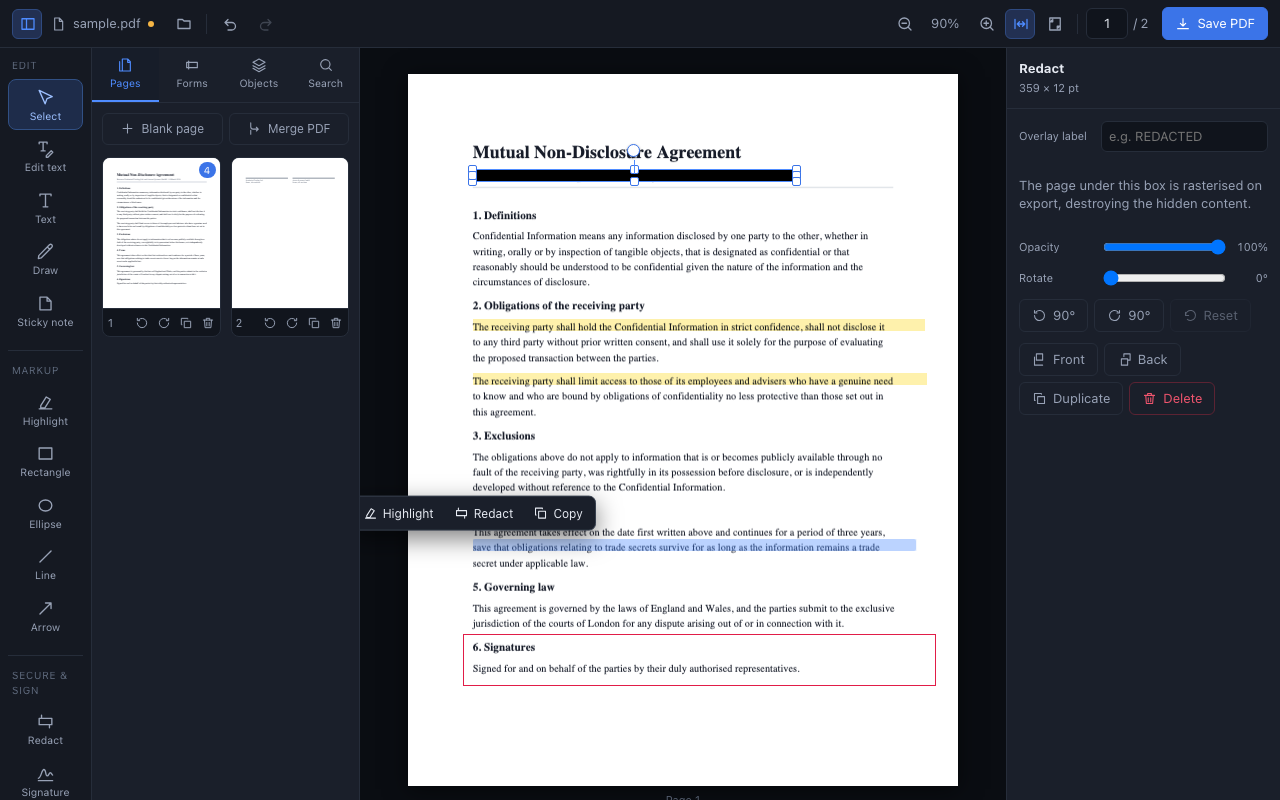This screenshot has width=1280, height=800.
Task: Click the '1. Definitions' heading
Action: (x=505, y=215)
